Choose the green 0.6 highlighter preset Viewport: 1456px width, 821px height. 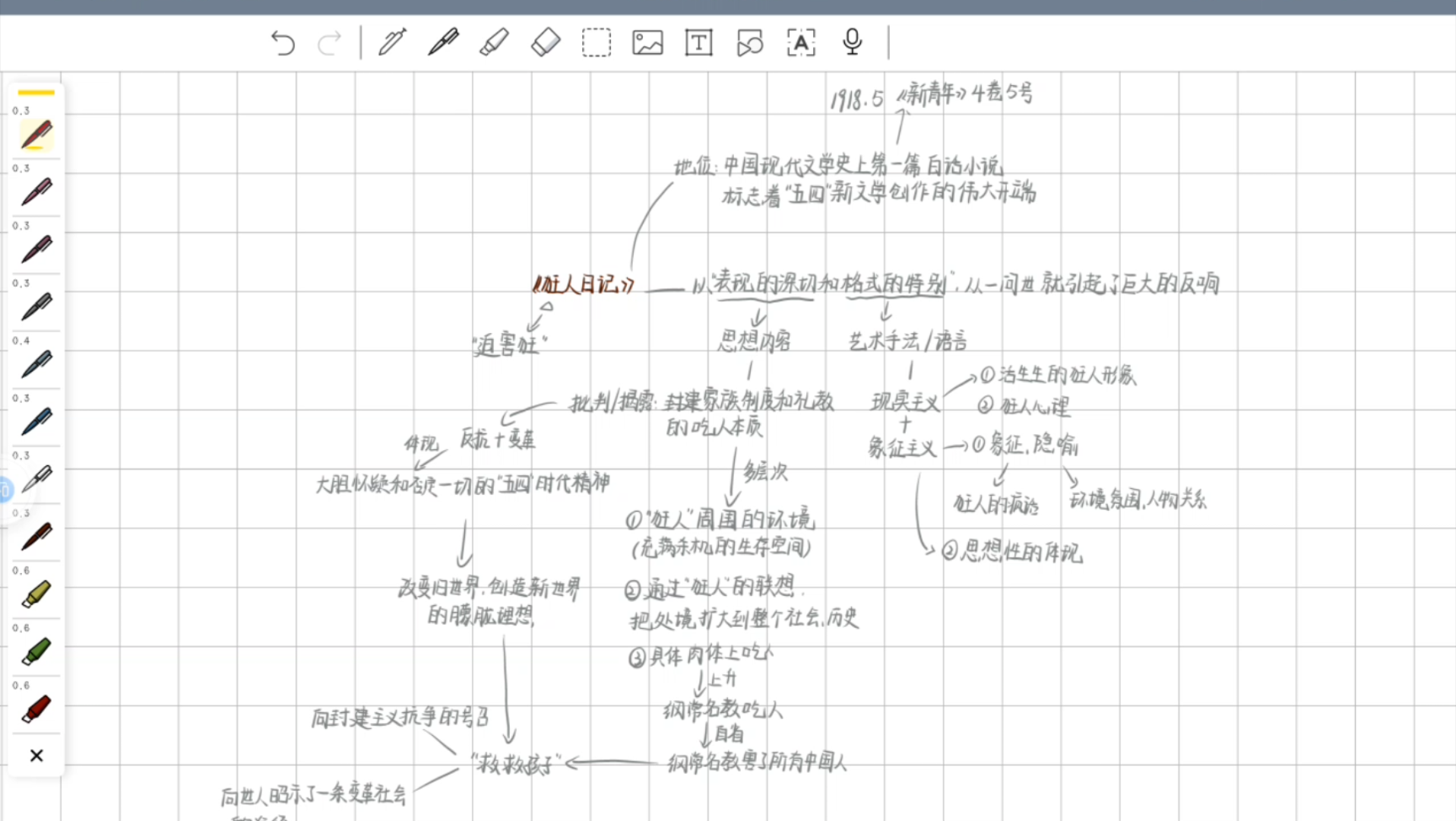pos(36,651)
